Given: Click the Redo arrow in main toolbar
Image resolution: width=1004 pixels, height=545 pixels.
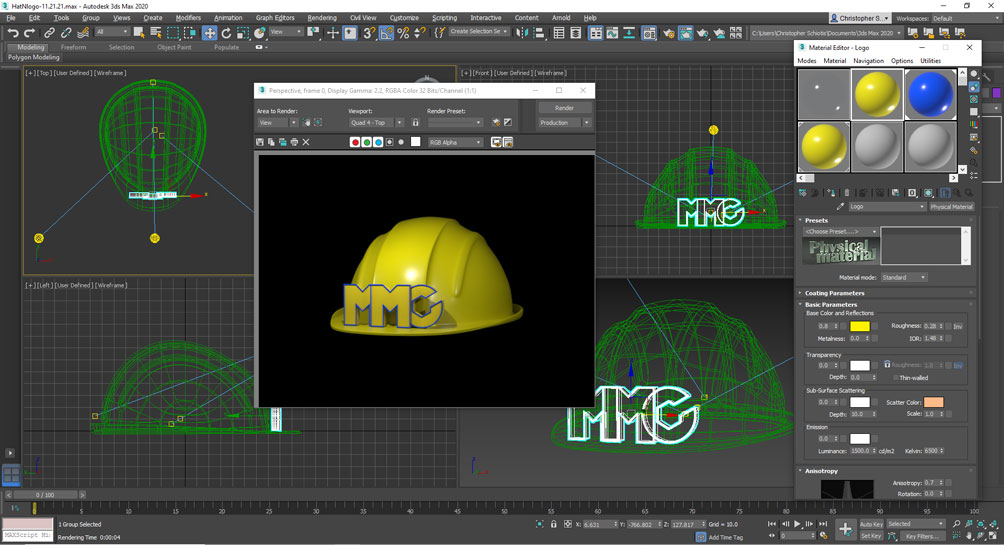Looking at the screenshot, I should pyautogui.click(x=29, y=33).
